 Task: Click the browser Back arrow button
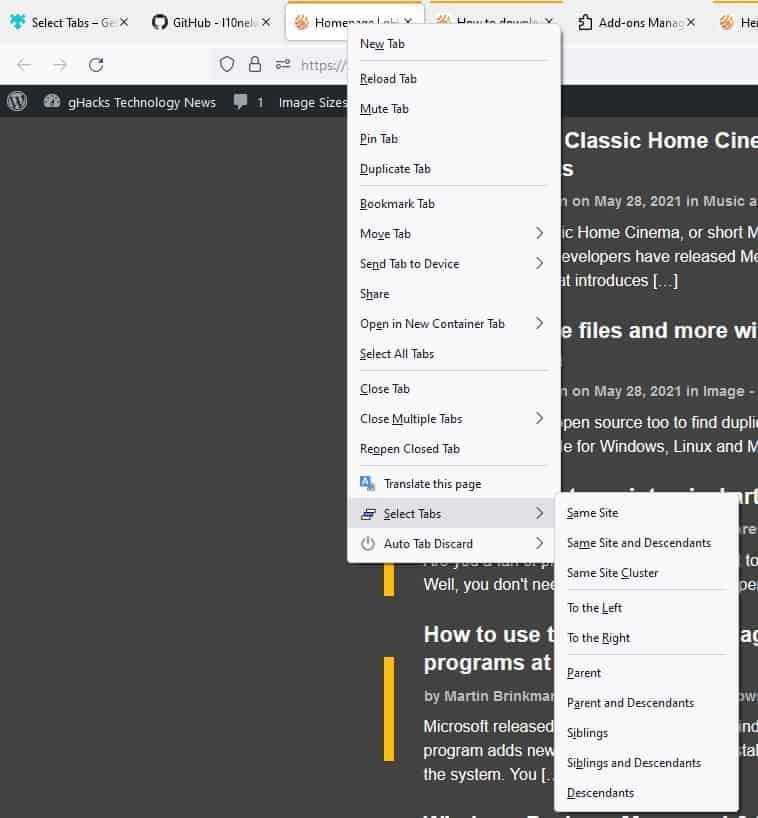(x=24, y=65)
